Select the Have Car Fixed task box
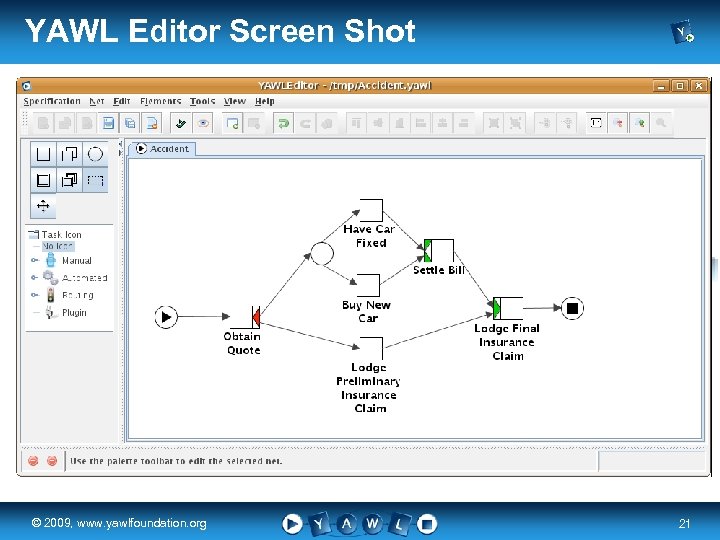This screenshot has width=720, height=540. tap(371, 210)
